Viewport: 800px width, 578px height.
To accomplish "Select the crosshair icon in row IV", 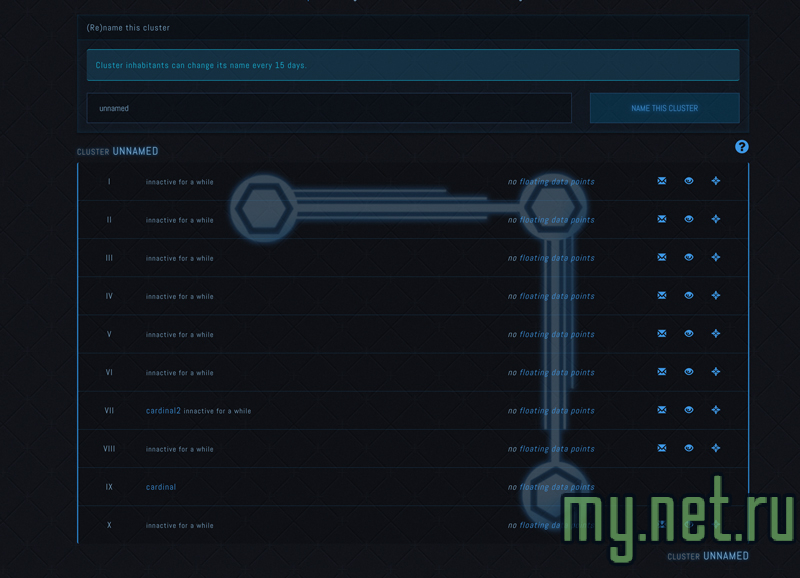I will 716,296.
